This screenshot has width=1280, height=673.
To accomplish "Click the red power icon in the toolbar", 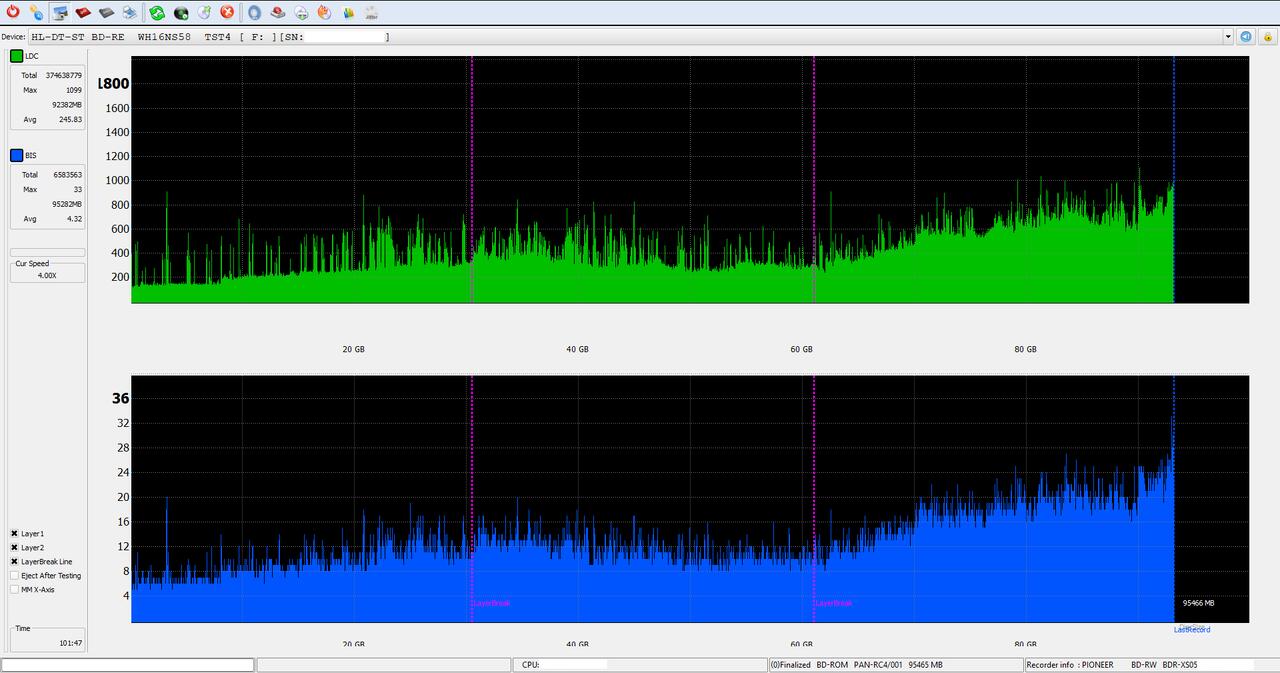I will [x=12, y=12].
